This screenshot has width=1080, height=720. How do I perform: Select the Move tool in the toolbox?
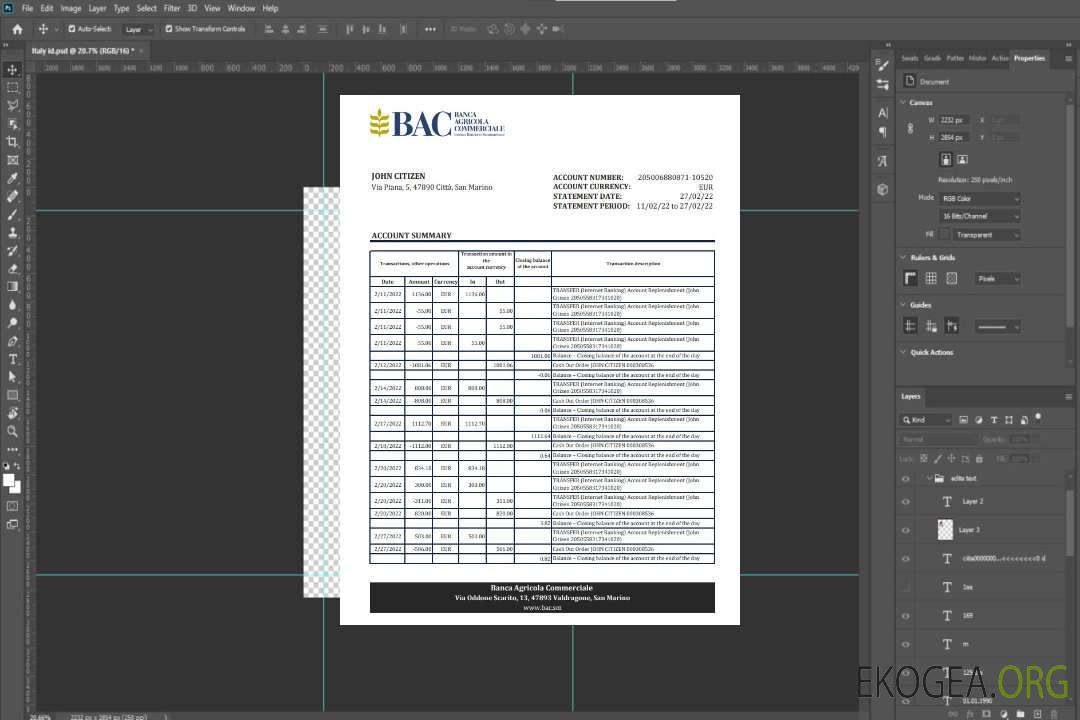click(12, 70)
